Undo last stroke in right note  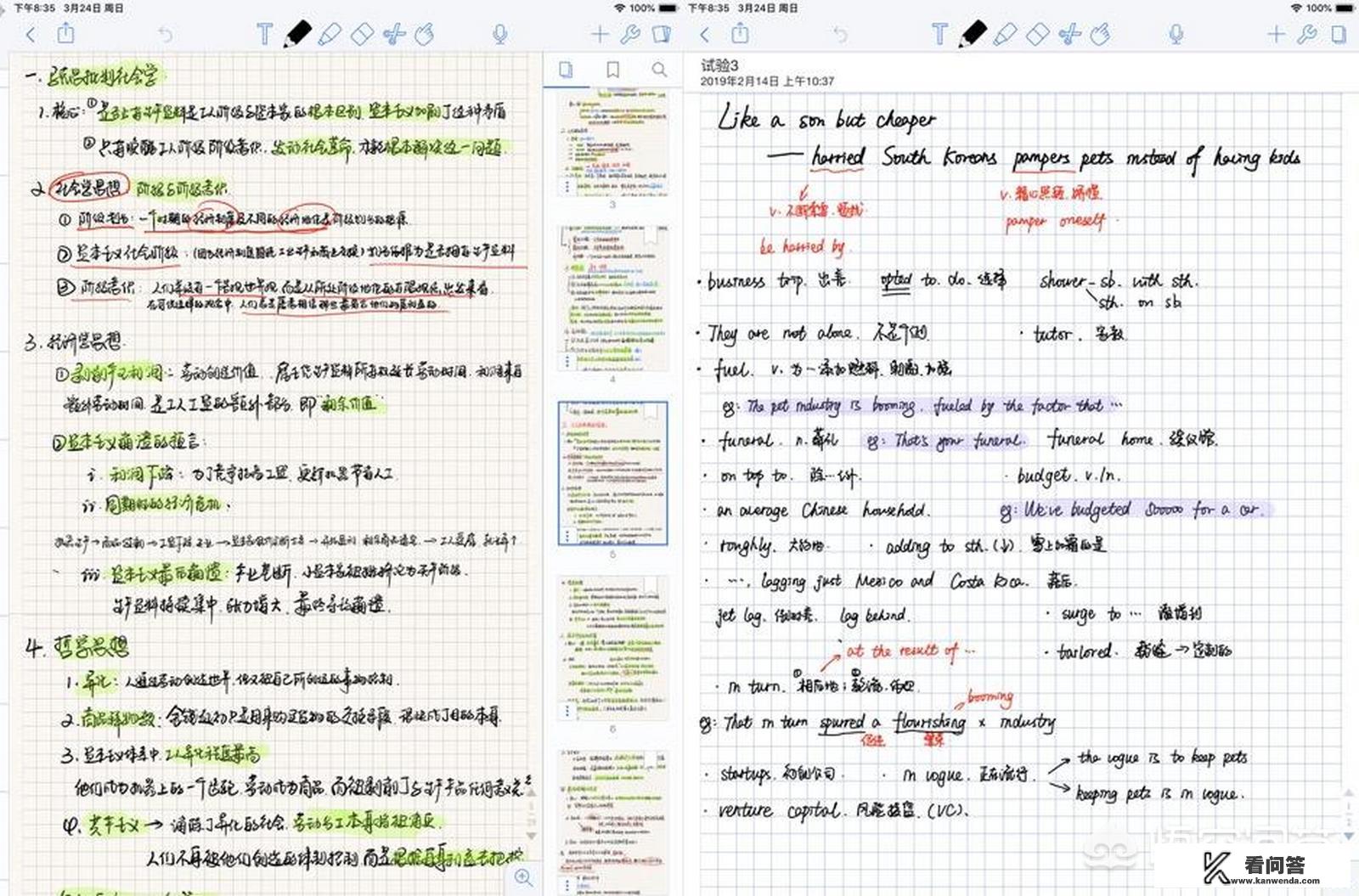click(x=840, y=35)
